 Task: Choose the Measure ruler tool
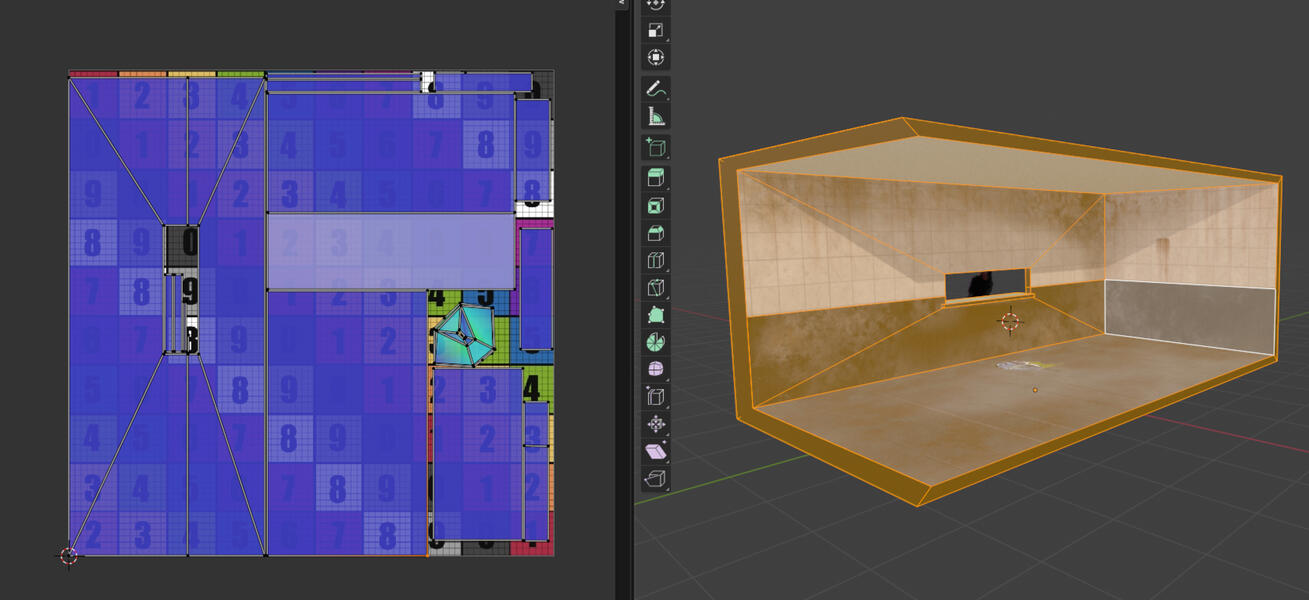coord(655,115)
